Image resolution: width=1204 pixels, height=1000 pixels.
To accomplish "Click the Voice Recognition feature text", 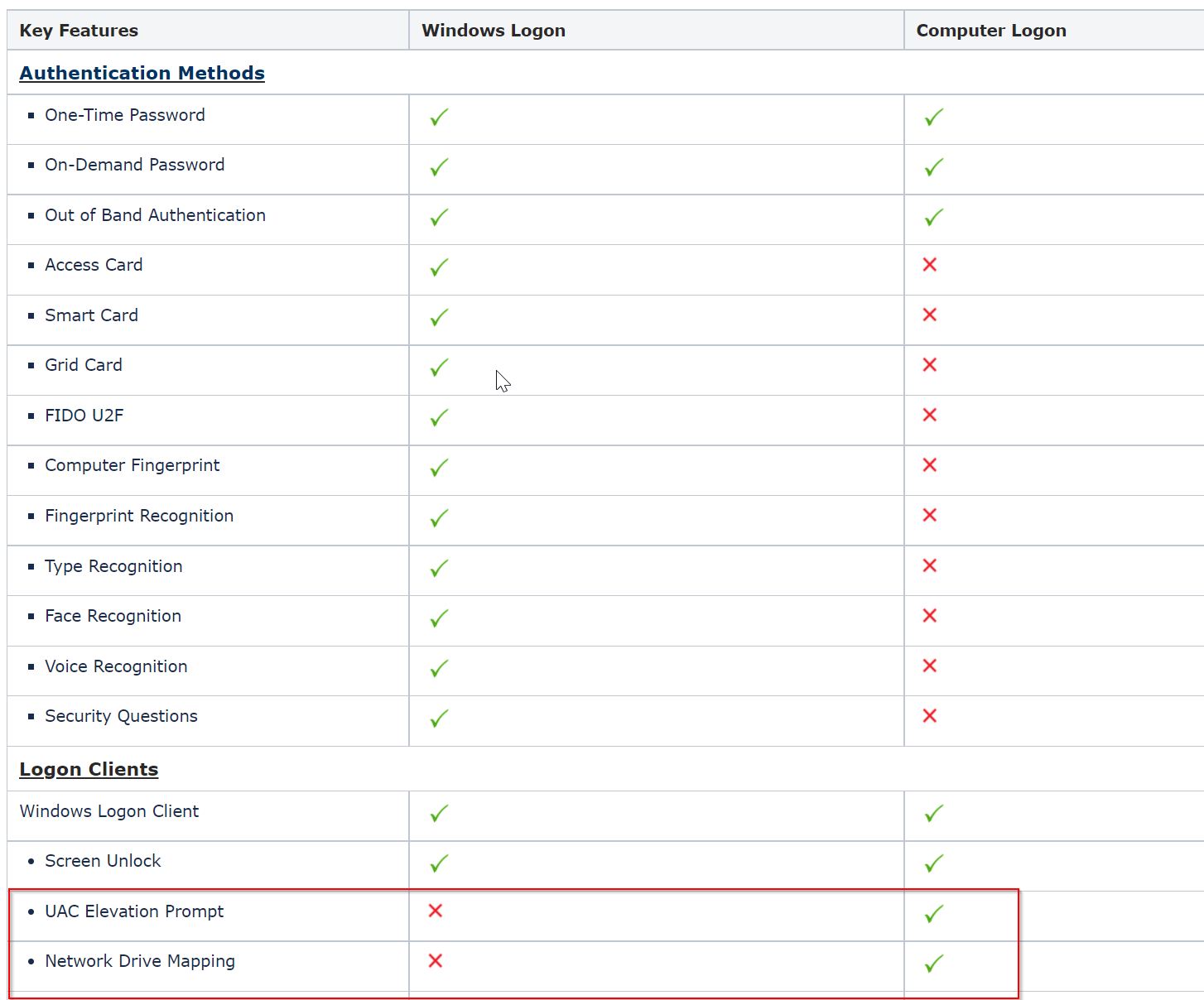I will [x=116, y=666].
